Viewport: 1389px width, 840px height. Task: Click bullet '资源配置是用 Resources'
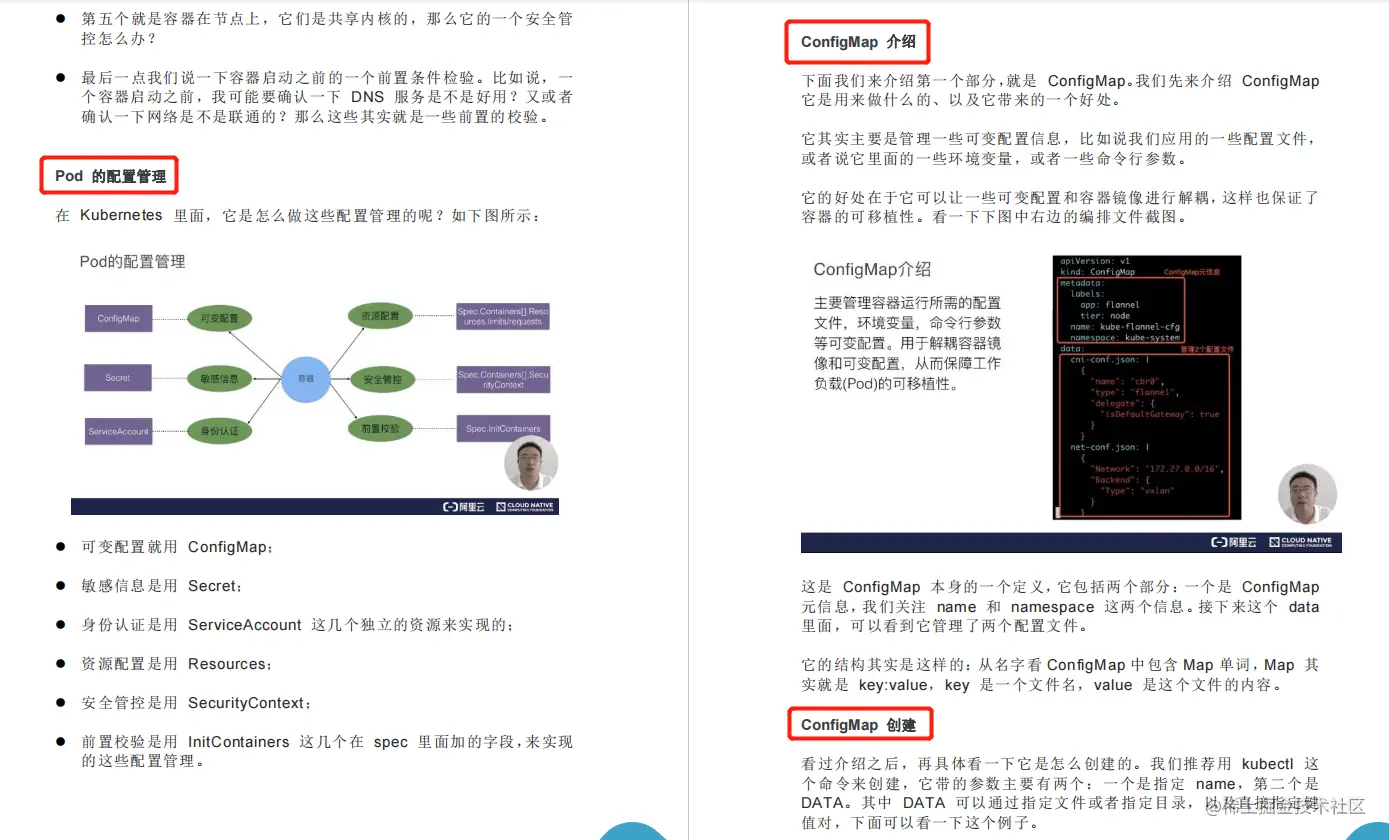tap(177, 664)
